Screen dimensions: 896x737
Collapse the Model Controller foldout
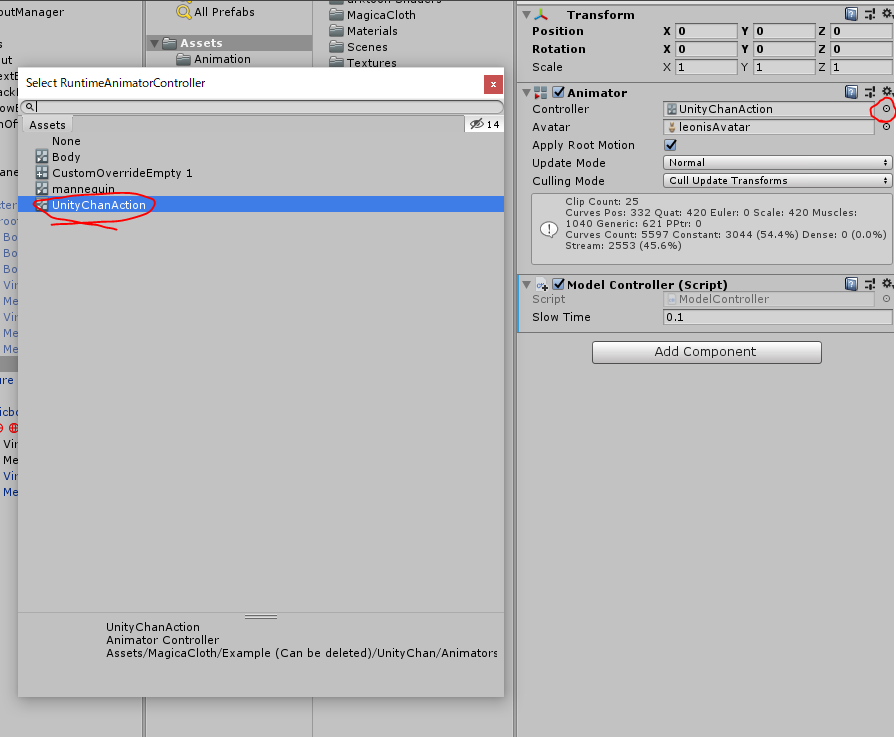pyautogui.click(x=527, y=285)
